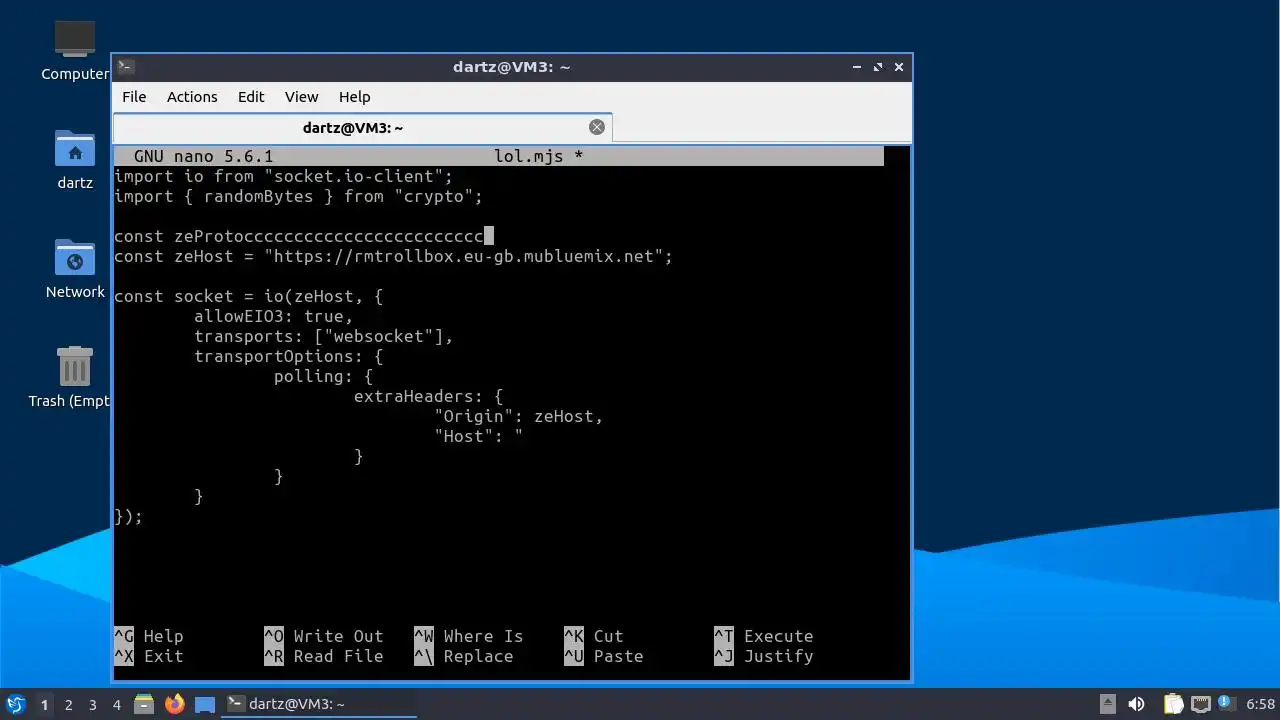Select the dartz@VM3: ~ terminal tab
The image size is (1280, 720).
coord(362,128)
